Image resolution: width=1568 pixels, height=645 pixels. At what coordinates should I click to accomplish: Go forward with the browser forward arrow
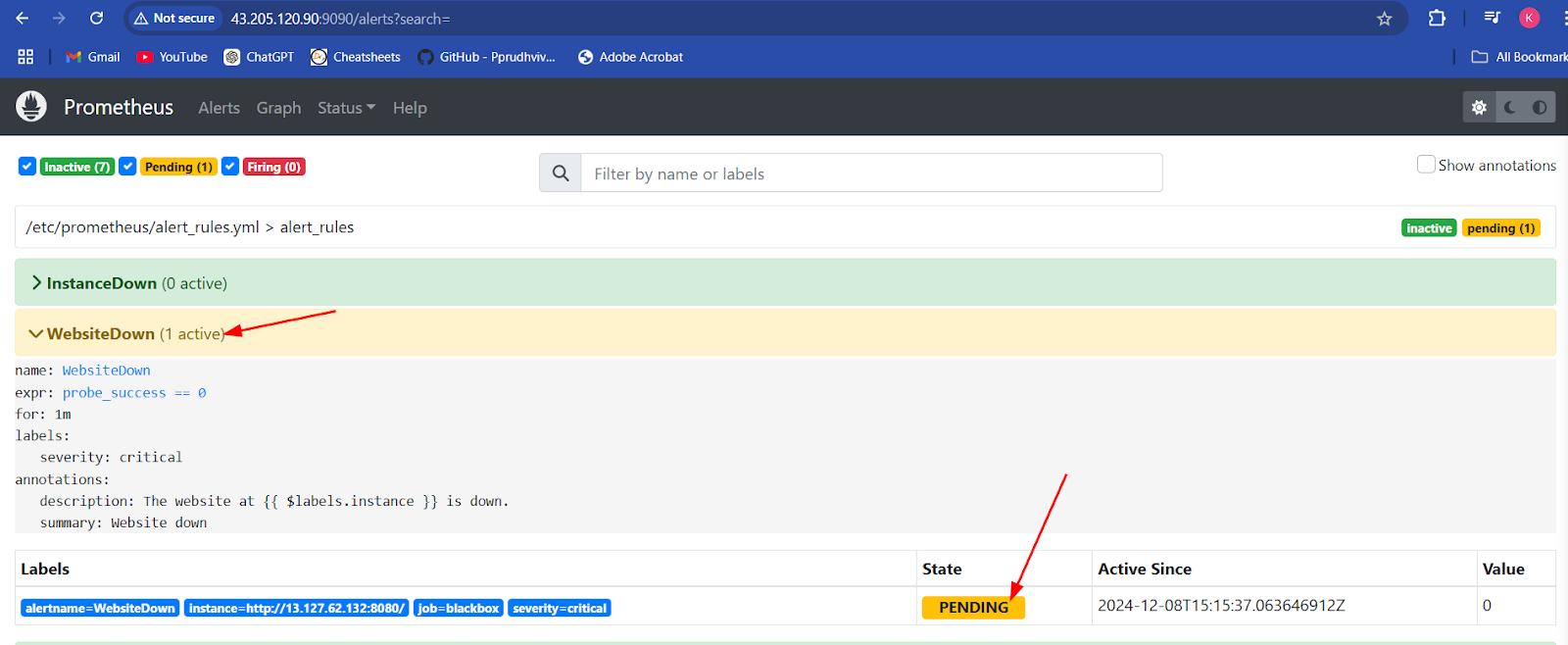tap(59, 18)
